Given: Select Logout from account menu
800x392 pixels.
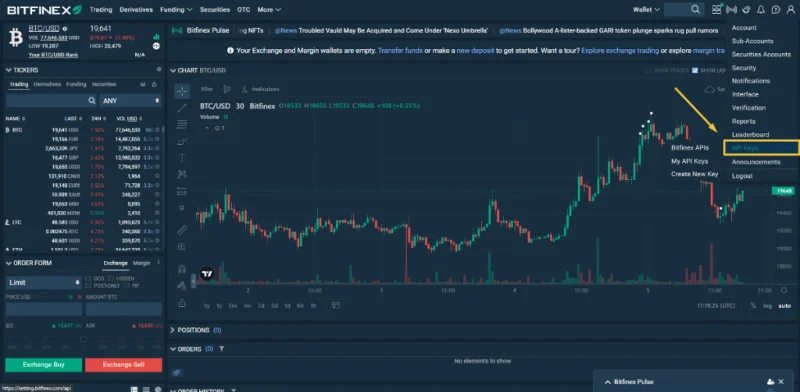Looking at the screenshot, I should coord(742,176).
